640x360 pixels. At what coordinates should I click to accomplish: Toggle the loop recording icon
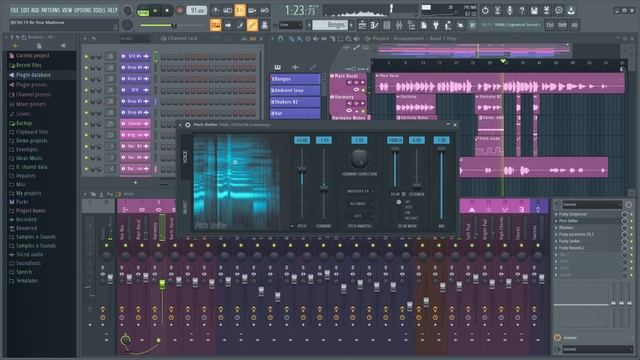265,10
